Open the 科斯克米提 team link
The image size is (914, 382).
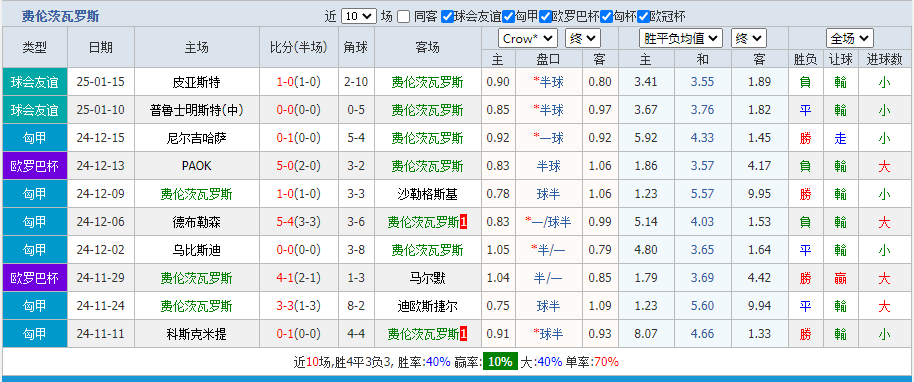coord(196,334)
